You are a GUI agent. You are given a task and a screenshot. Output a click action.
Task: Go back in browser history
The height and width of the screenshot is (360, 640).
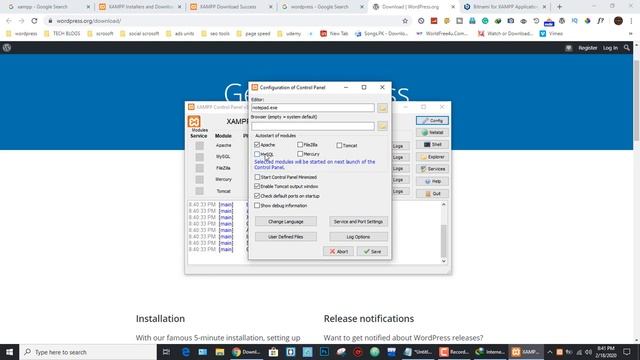click(9, 21)
